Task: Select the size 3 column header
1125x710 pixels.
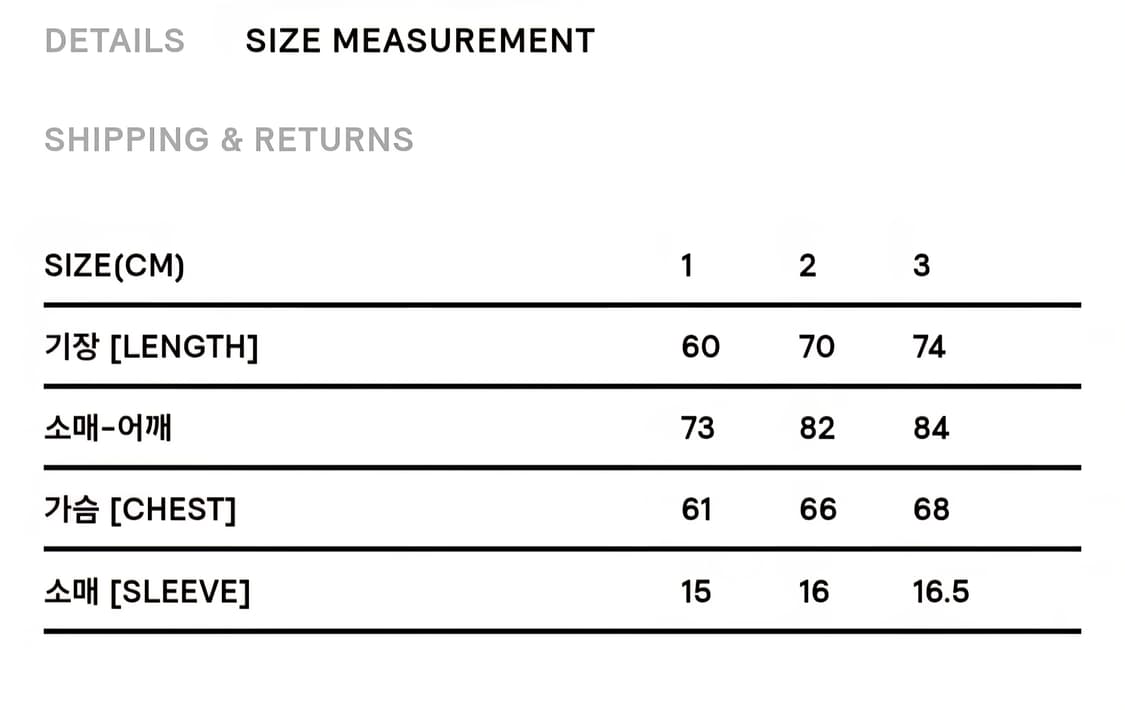Action: click(922, 266)
